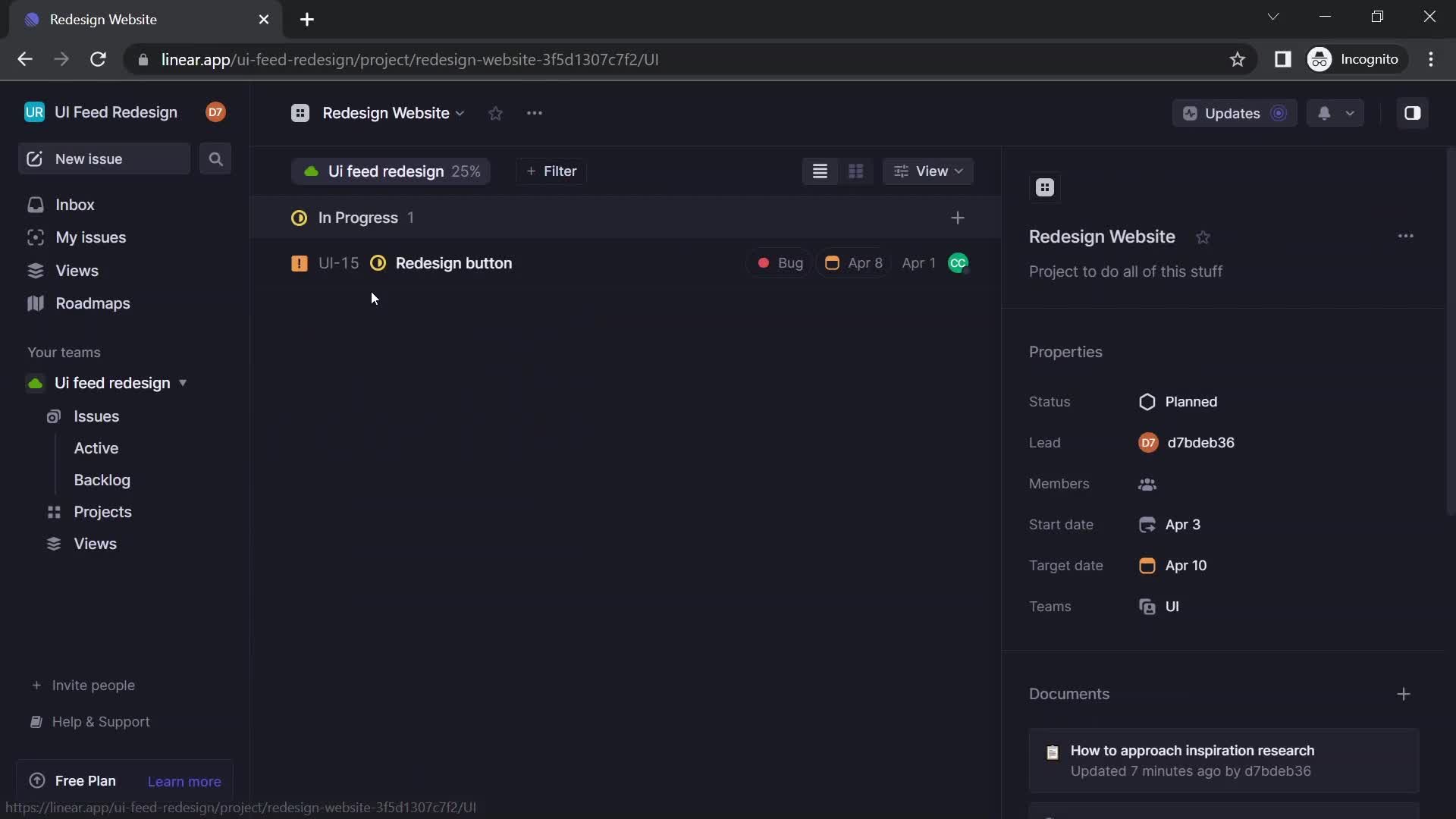Click the Updates bell icon
The width and height of the screenshot is (1456, 819).
point(1323,113)
